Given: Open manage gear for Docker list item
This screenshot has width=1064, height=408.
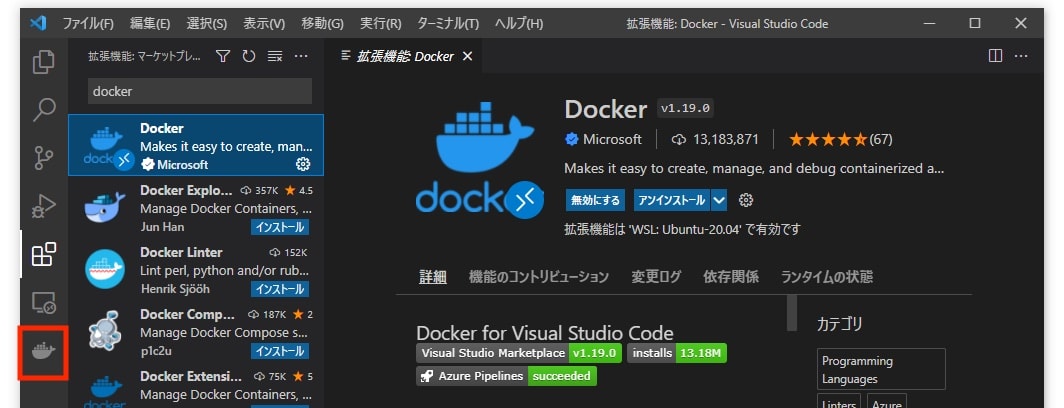Looking at the screenshot, I should (303, 164).
